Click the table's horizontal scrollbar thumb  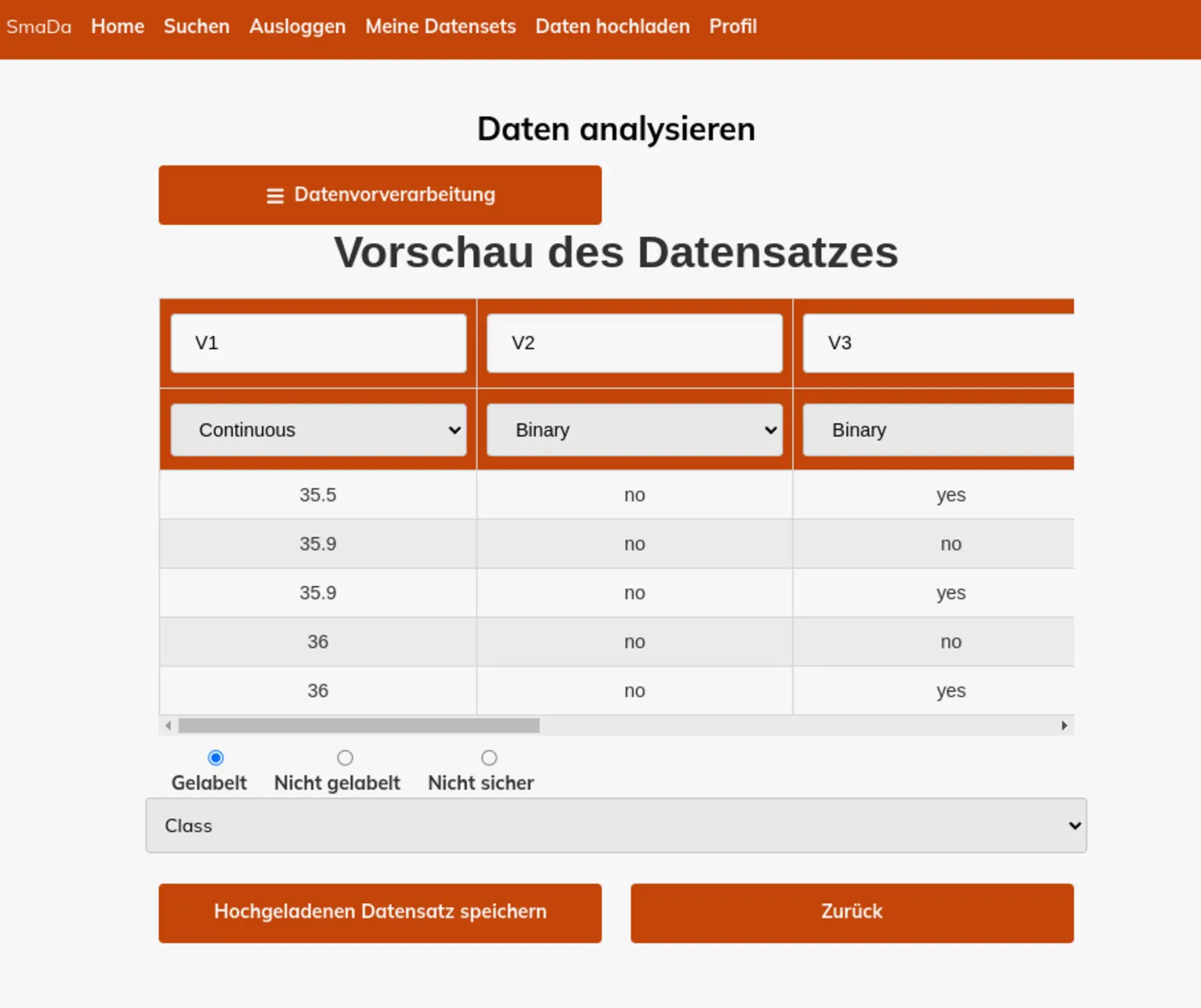tap(359, 726)
